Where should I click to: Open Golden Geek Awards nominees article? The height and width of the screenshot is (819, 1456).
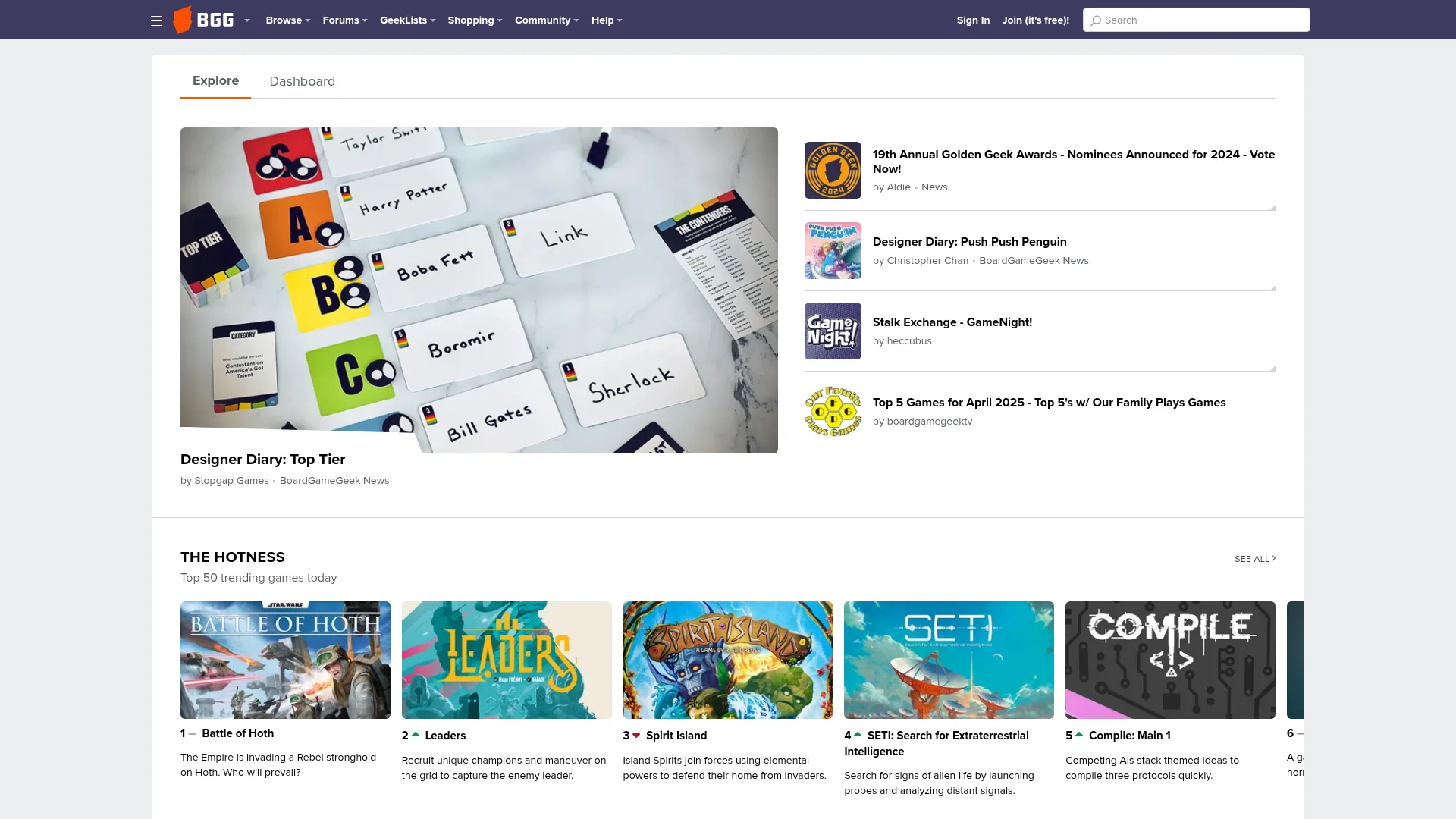point(1074,162)
